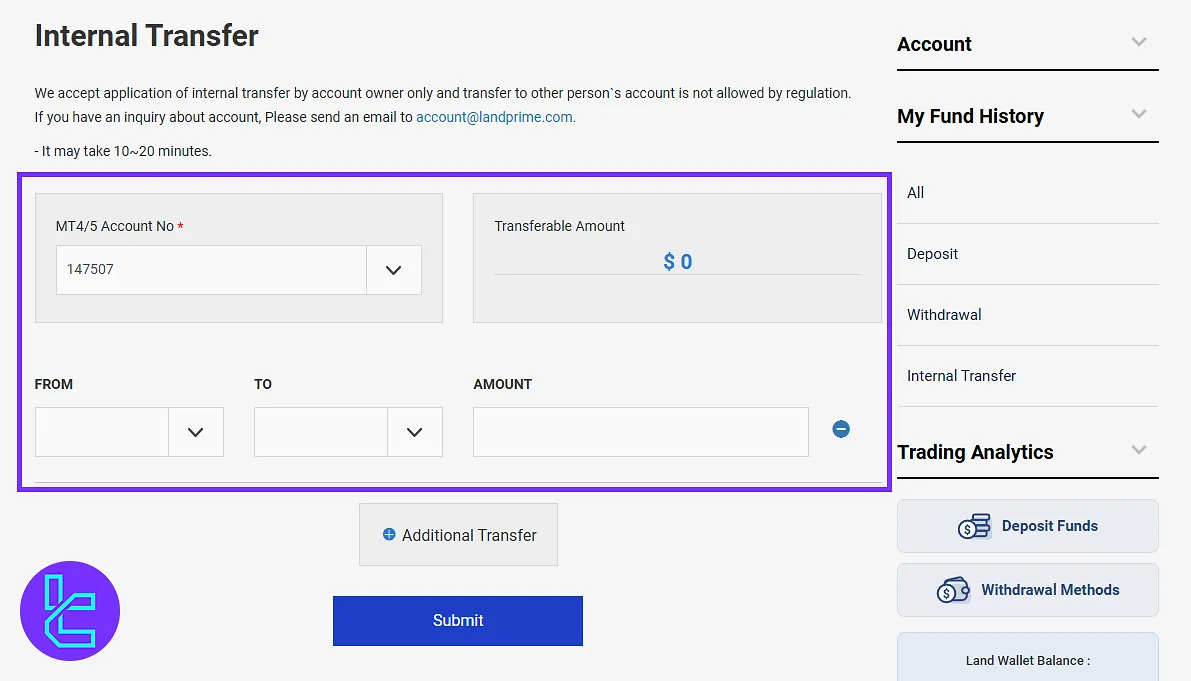Screen dimensions: 1191x681
Task: Click the blue minus remove-row icon
Action: pyautogui.click(x=841, y=429)
